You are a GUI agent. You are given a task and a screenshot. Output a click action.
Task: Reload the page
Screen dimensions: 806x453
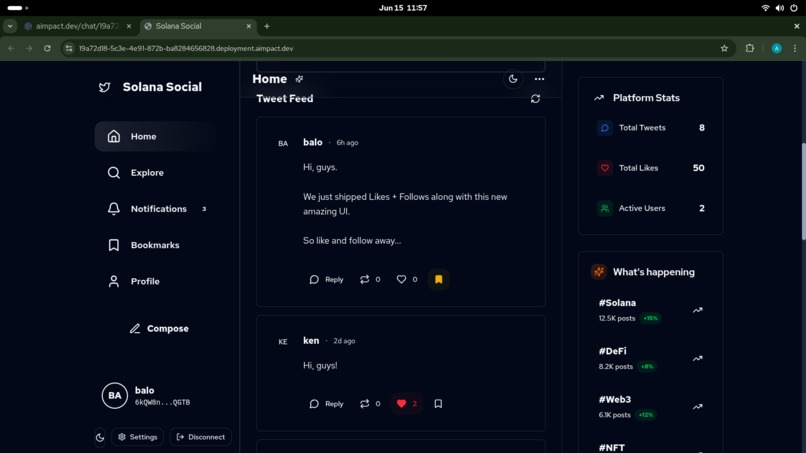tap(47, 48)
